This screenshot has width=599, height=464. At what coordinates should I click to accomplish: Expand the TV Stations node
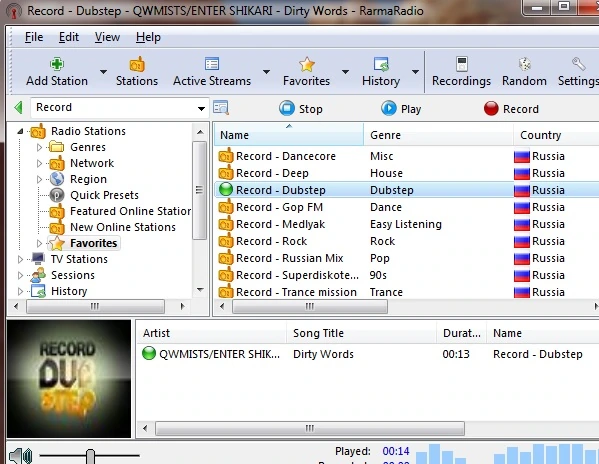(20, 260)
